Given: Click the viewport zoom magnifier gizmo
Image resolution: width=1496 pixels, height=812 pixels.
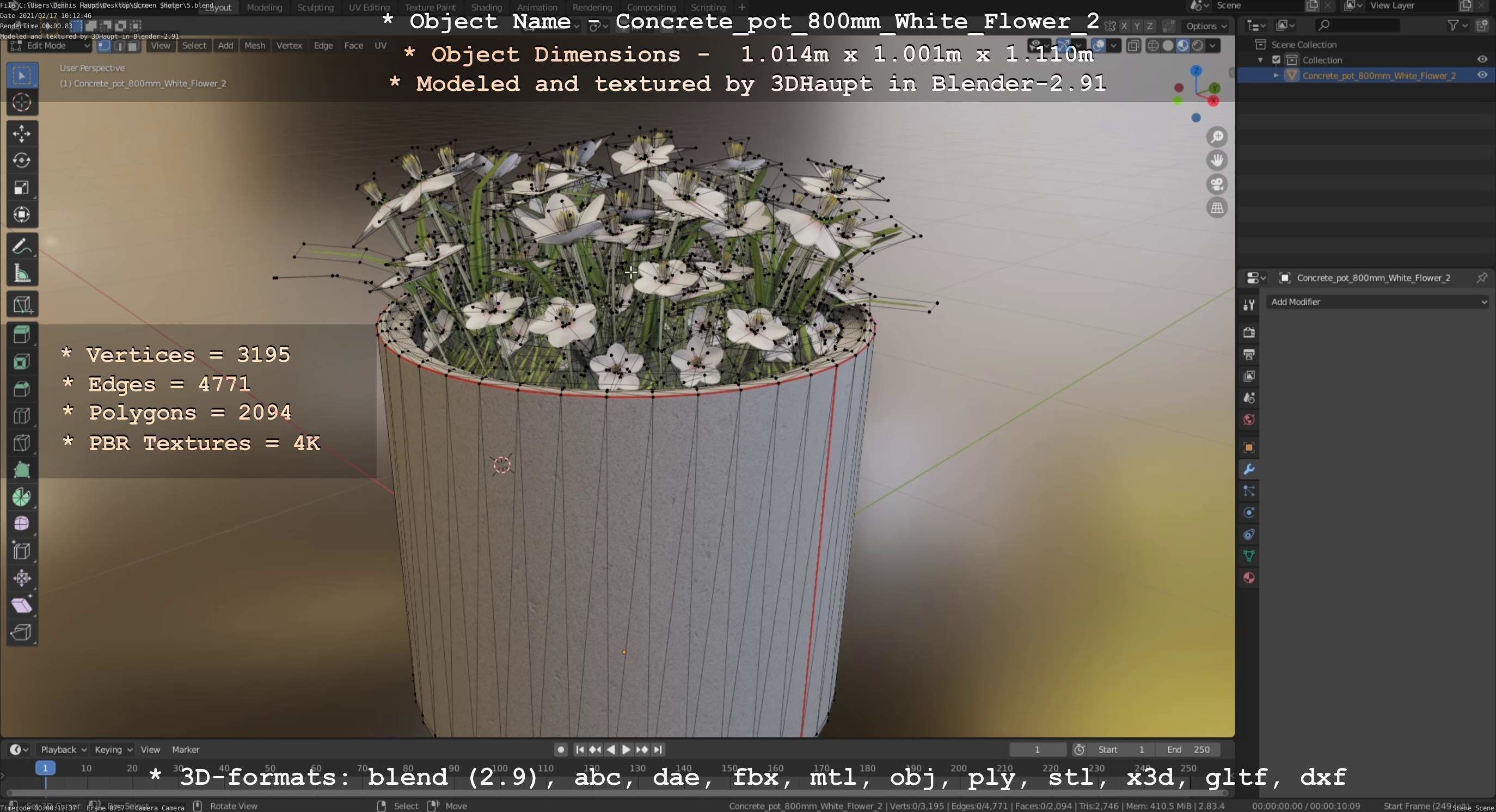Looking at the screenshot, I should point(1217,137).
